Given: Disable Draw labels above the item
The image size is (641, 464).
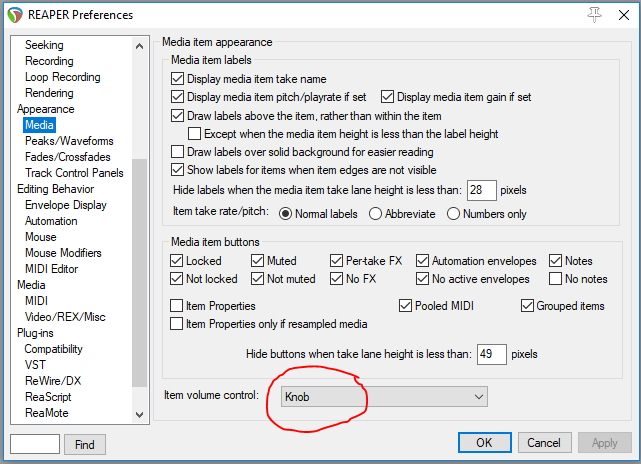Looking at the screenshot, I should (177, 116).
